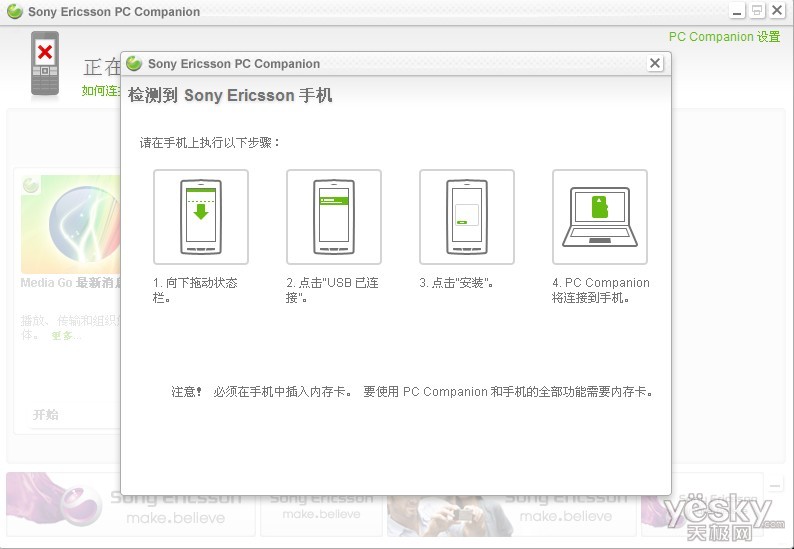Image resolution: width=794 pixels, height=549 pixels.
Task: Select text "4. PC Companion 将连接到手机。"
Action: tap(601, 290)
